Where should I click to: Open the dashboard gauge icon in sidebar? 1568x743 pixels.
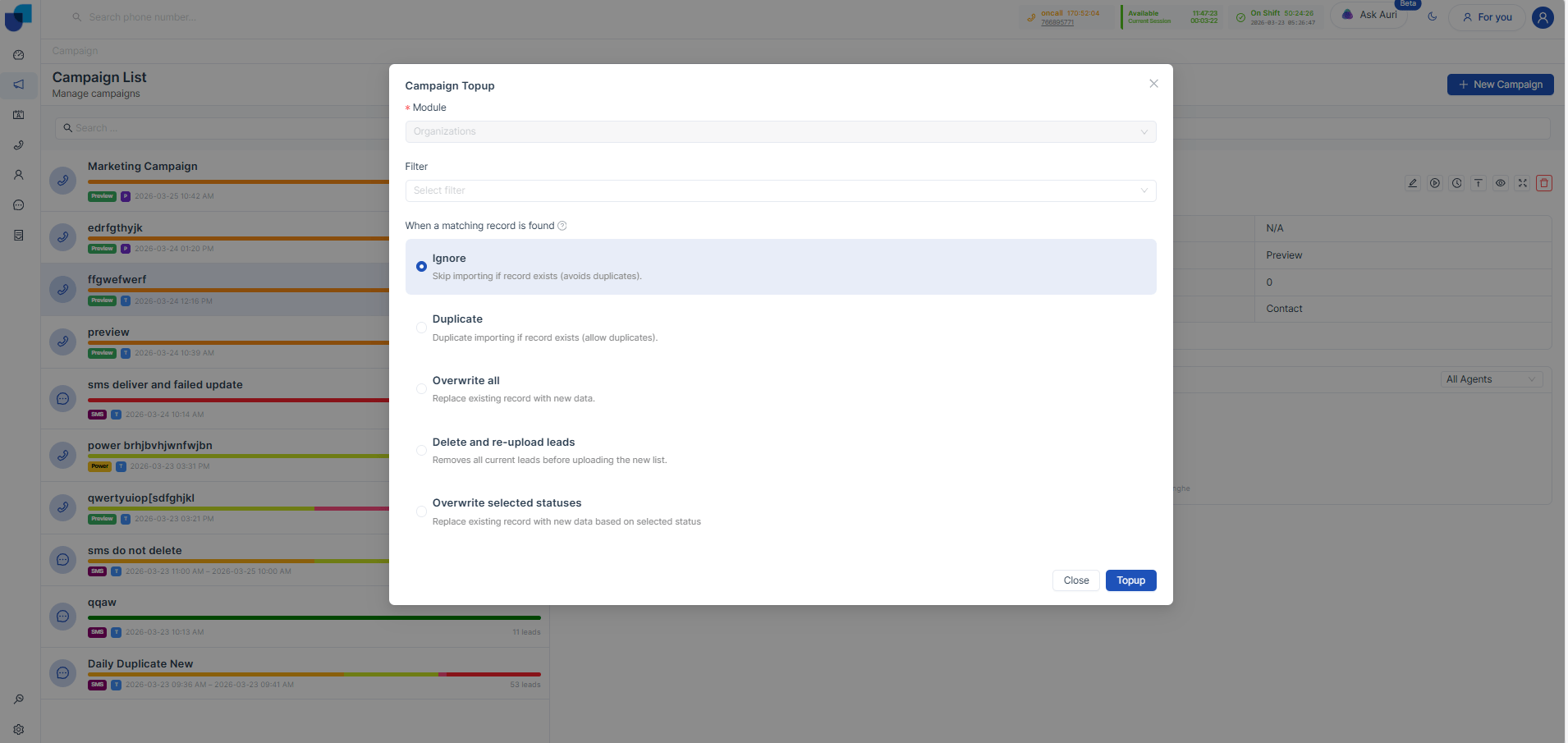point(19,55)
